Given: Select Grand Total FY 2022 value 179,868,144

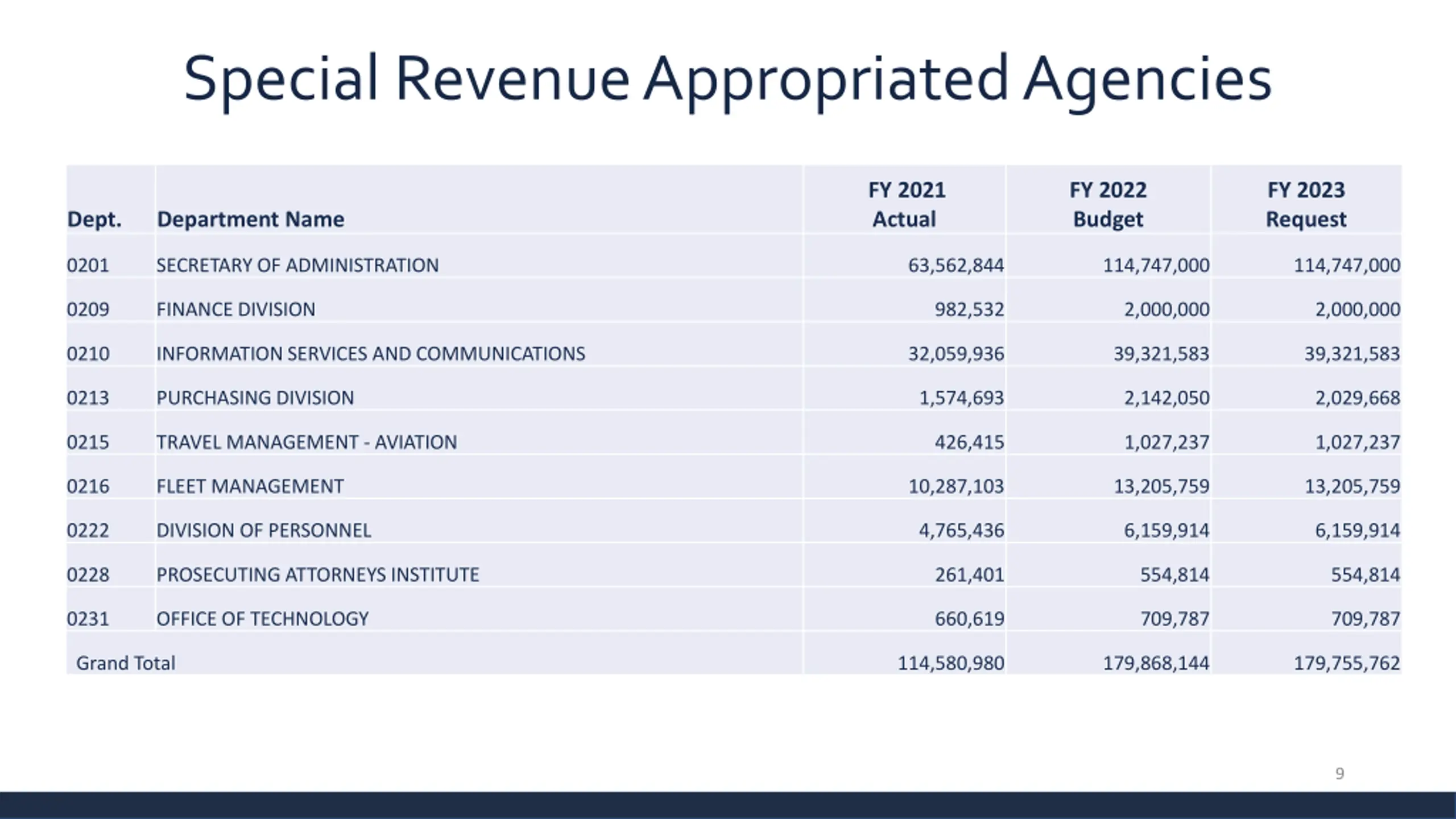Looking at the screenshot, I should 1156,663.
